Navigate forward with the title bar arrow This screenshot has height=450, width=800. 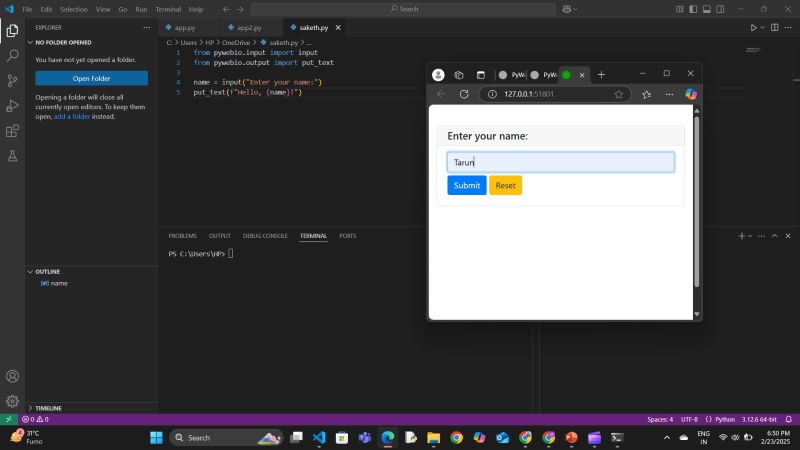240,9
